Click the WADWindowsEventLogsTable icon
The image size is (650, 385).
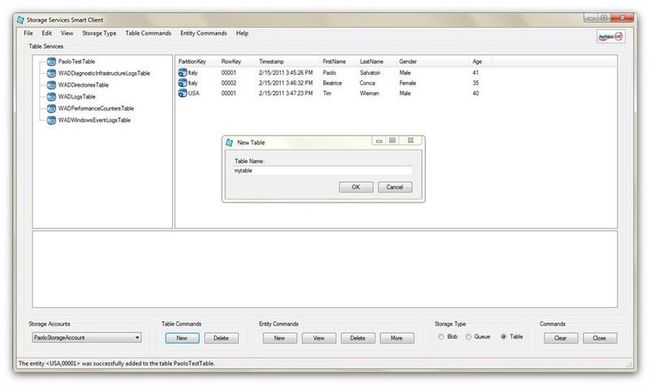(x=51, y=120)
